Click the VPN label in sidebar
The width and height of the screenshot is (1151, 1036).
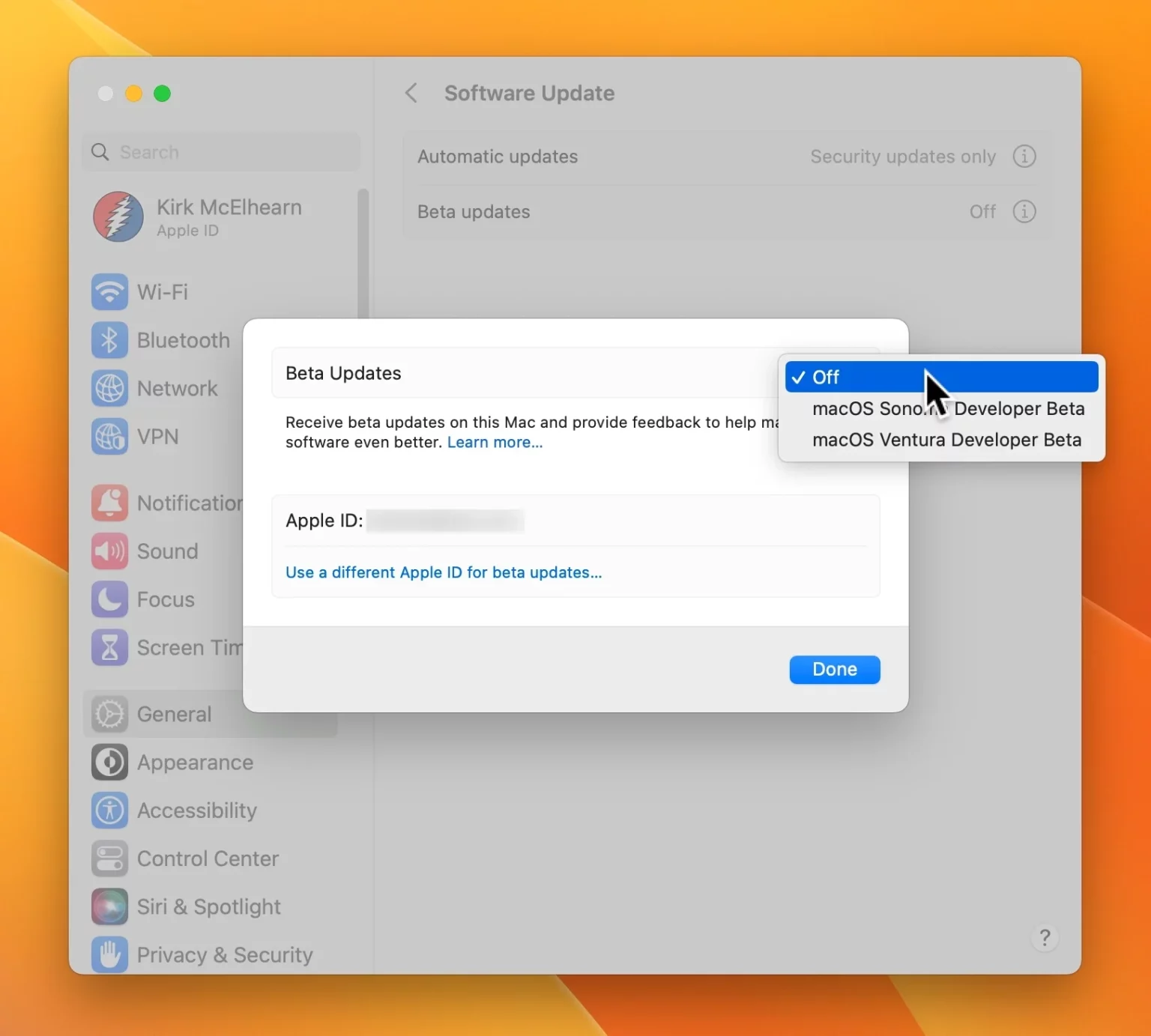pos(158,437)
